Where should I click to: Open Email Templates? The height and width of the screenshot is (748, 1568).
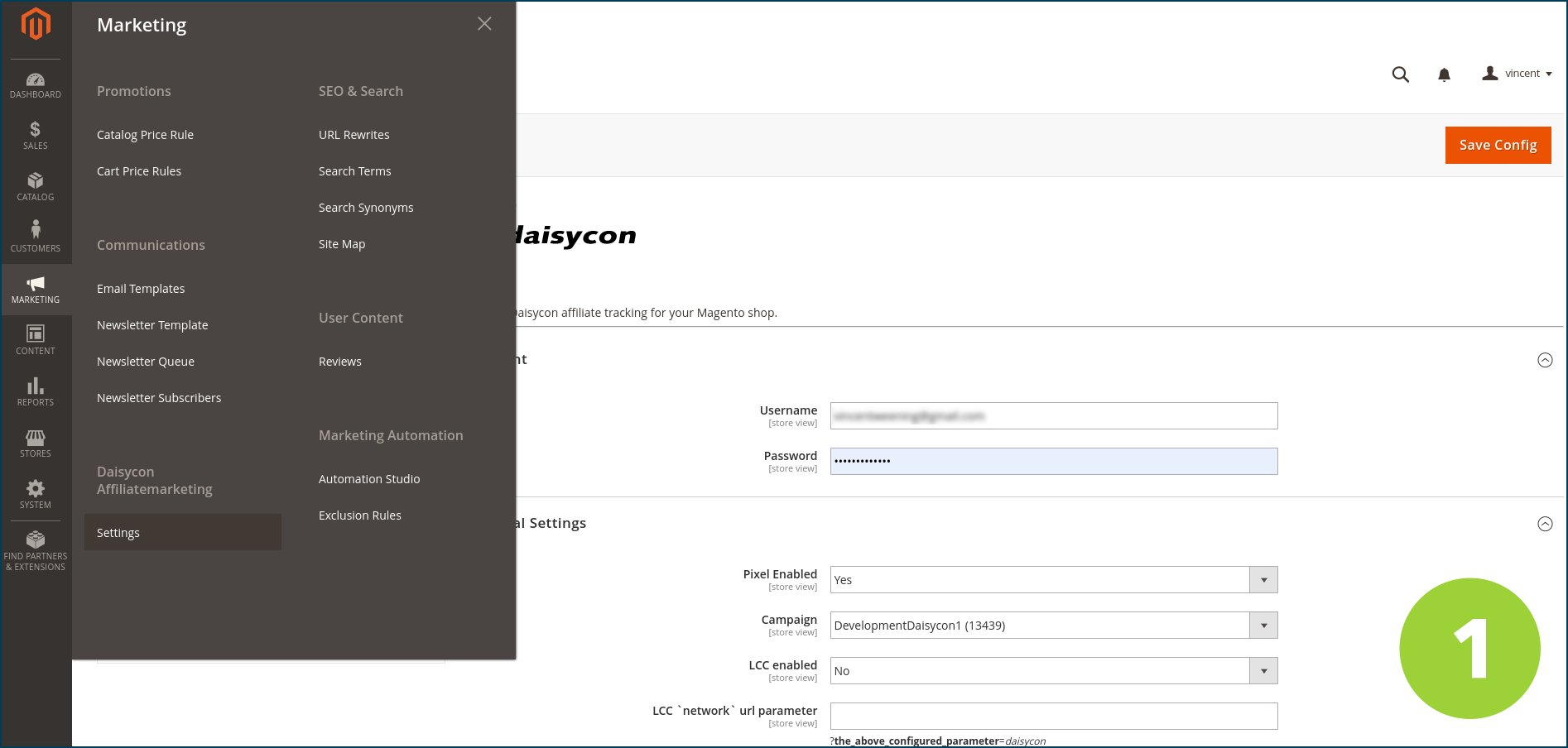pyautogui.click(x=141, y=289)
